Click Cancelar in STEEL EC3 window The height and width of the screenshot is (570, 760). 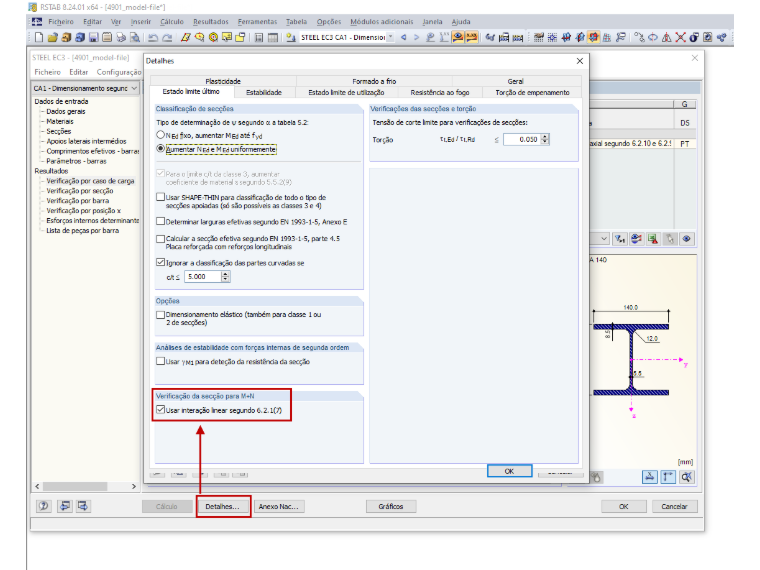tap(674, 506)
